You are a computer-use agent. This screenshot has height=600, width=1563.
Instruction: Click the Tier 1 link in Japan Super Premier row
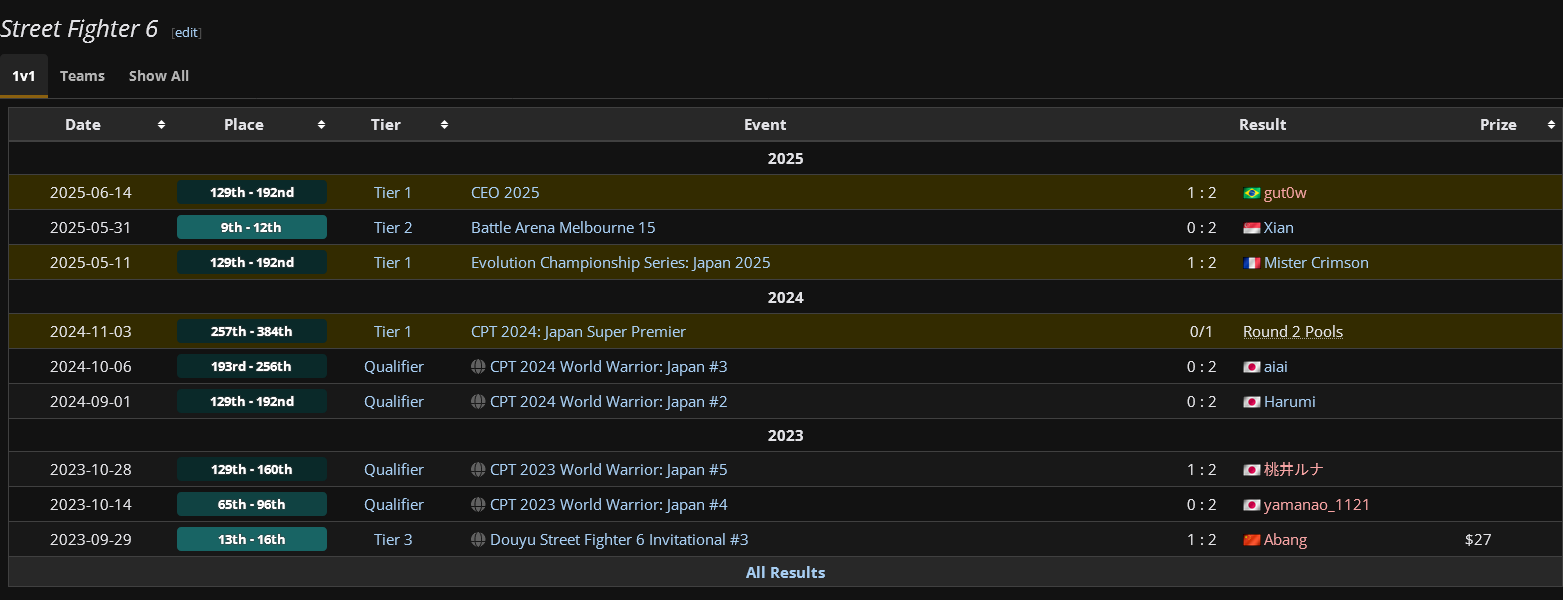coord(393,332)
